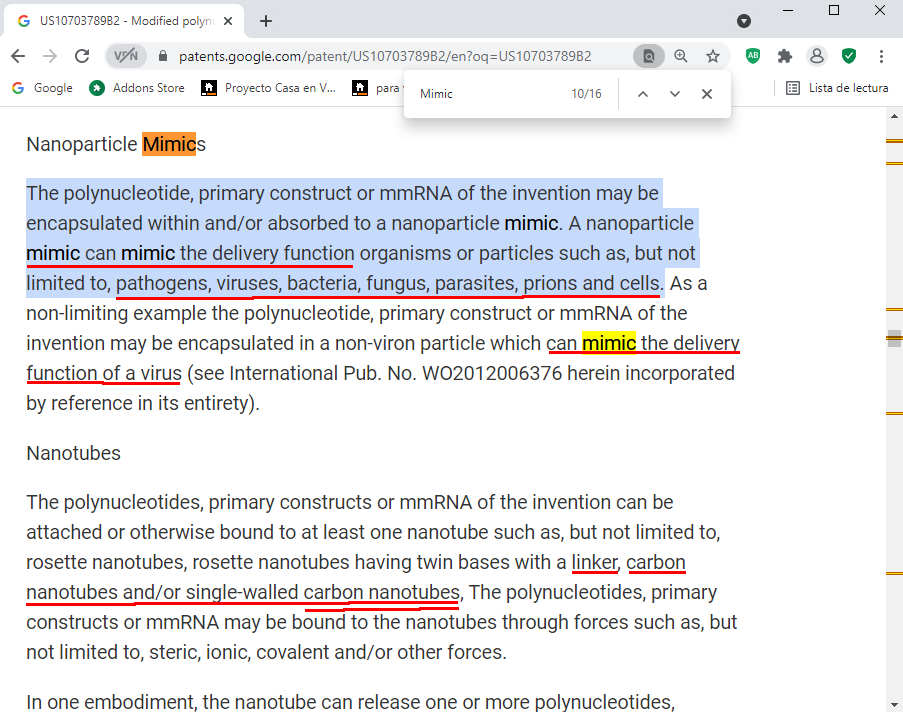The height and width of the screenshot is (712, 903).
Task: Open Lista de lectura reading list
Action: [x=838, y=88]
